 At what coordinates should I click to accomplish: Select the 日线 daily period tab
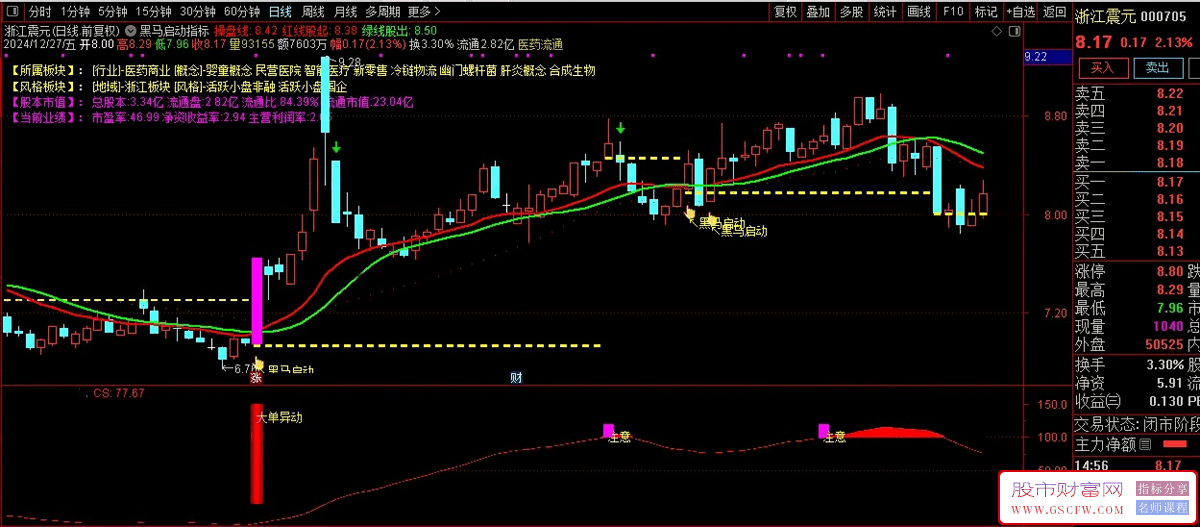(x=281, y=12)
